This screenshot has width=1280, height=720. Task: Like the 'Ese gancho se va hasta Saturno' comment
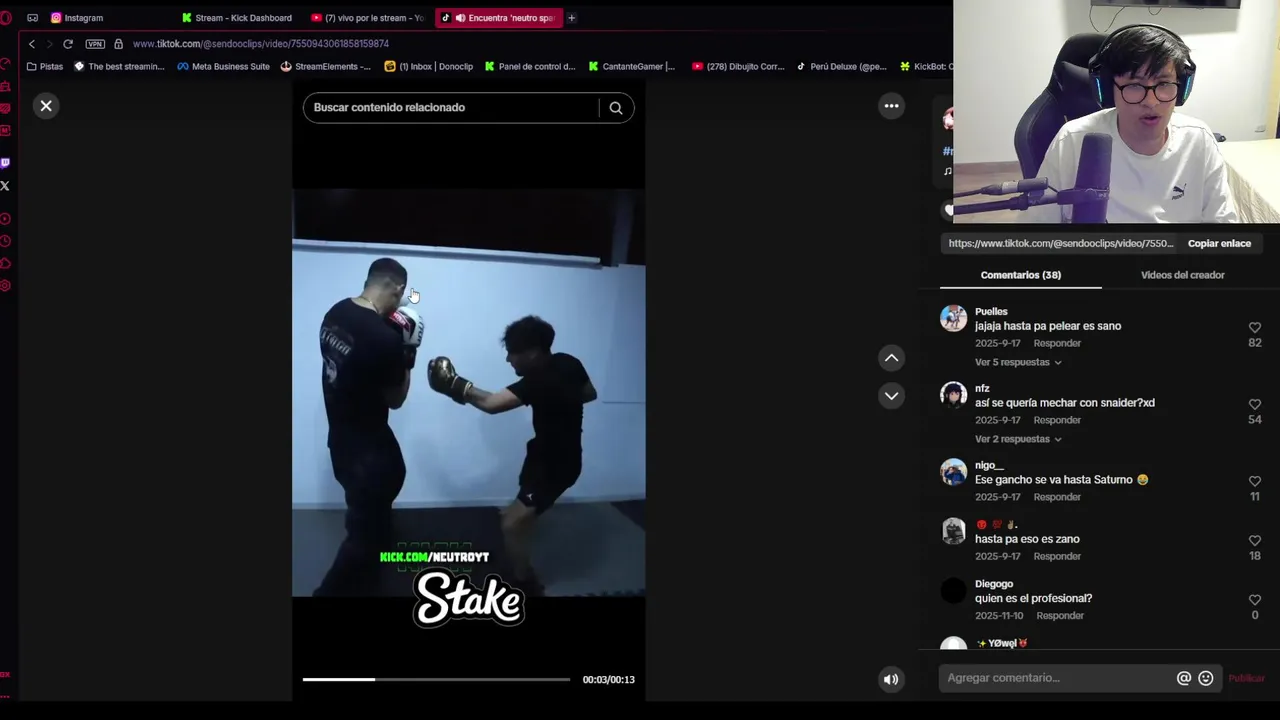click(1255, 481)
